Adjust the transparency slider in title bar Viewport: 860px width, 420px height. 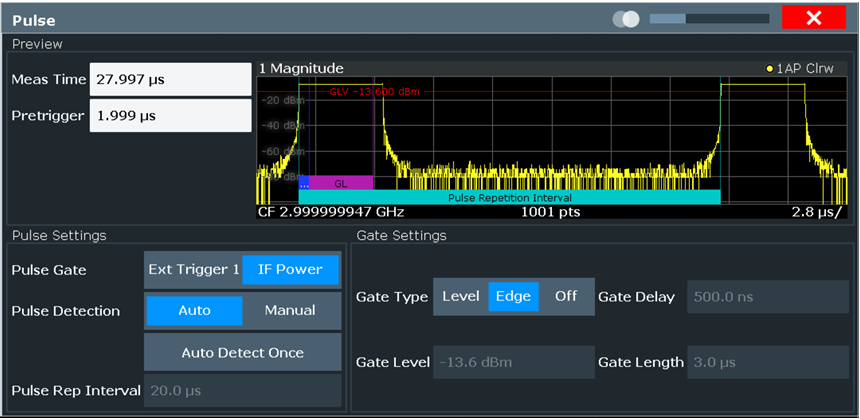pyautogui.click(x=709, y=19)
